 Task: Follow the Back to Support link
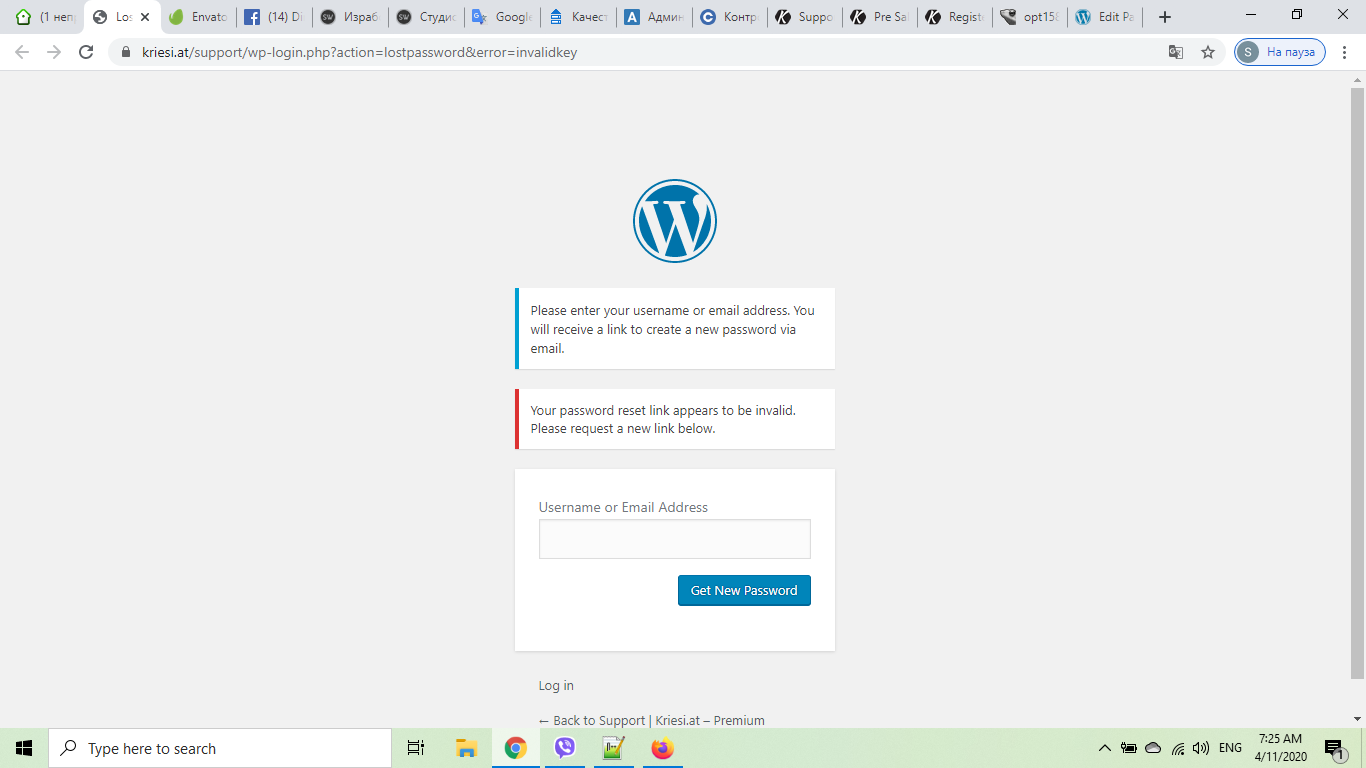coord(652,720)
